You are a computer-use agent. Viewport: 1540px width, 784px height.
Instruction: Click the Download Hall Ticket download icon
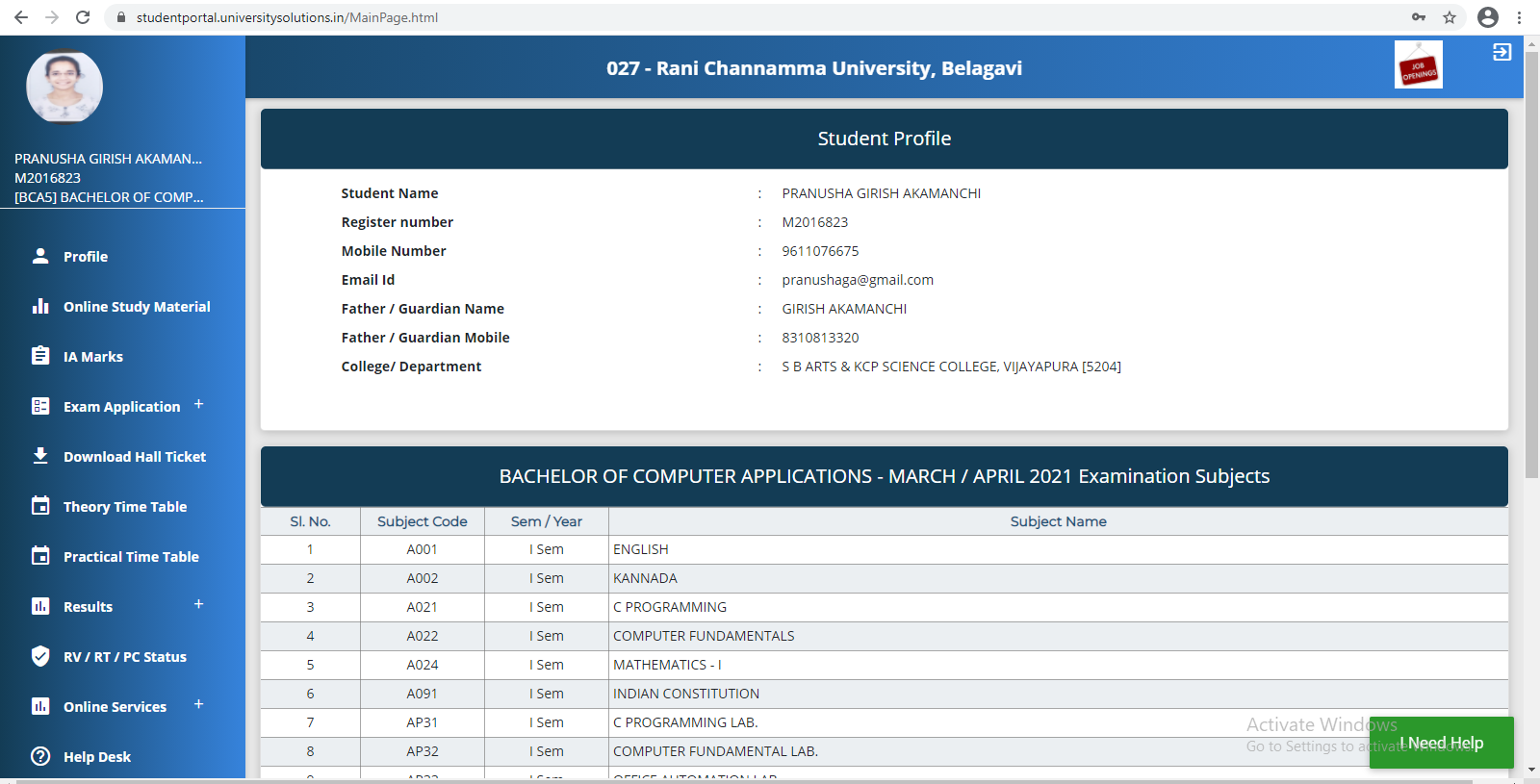[x=40, y=456]
